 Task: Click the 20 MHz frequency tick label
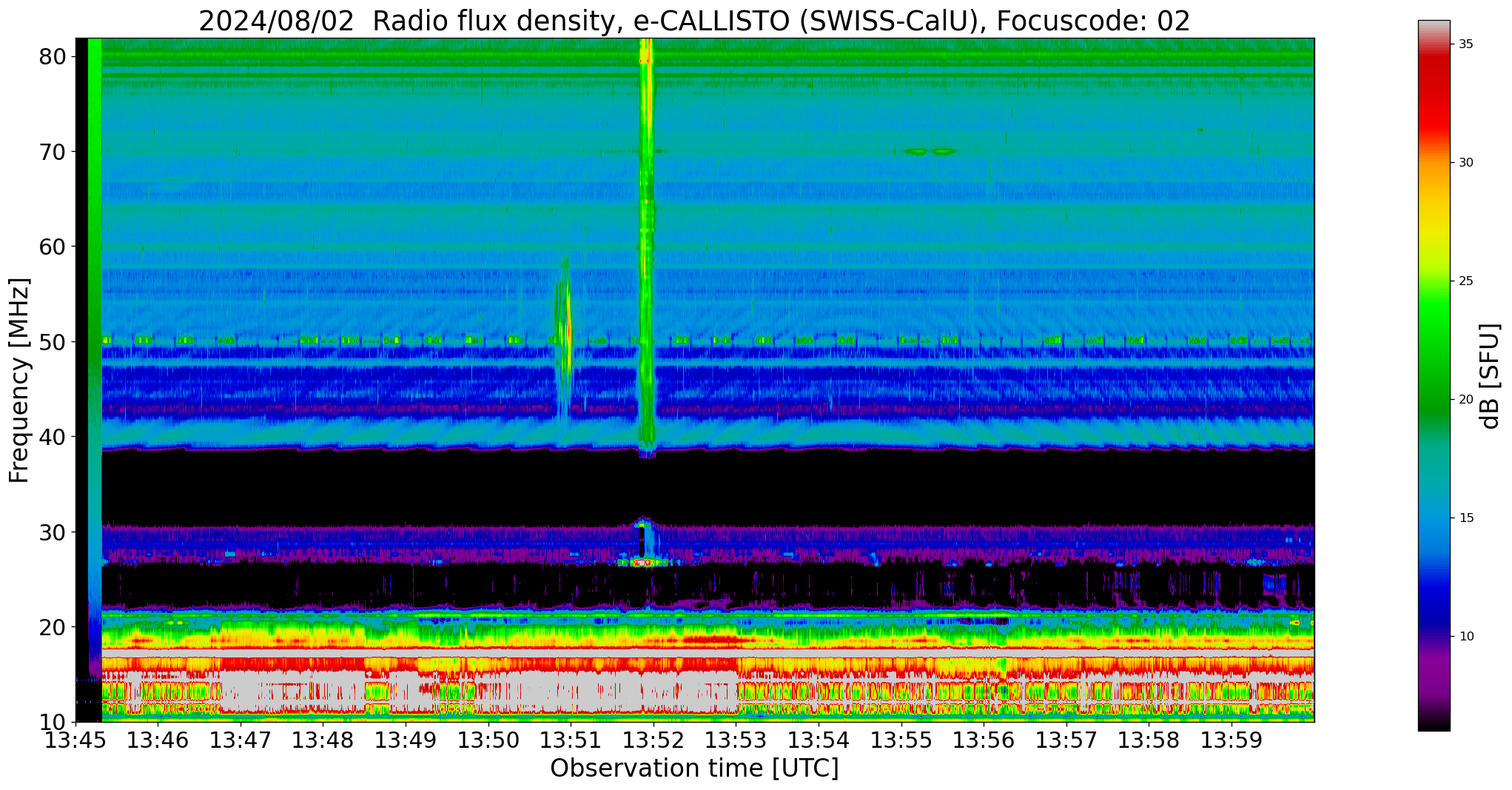(x=53, y=627)
